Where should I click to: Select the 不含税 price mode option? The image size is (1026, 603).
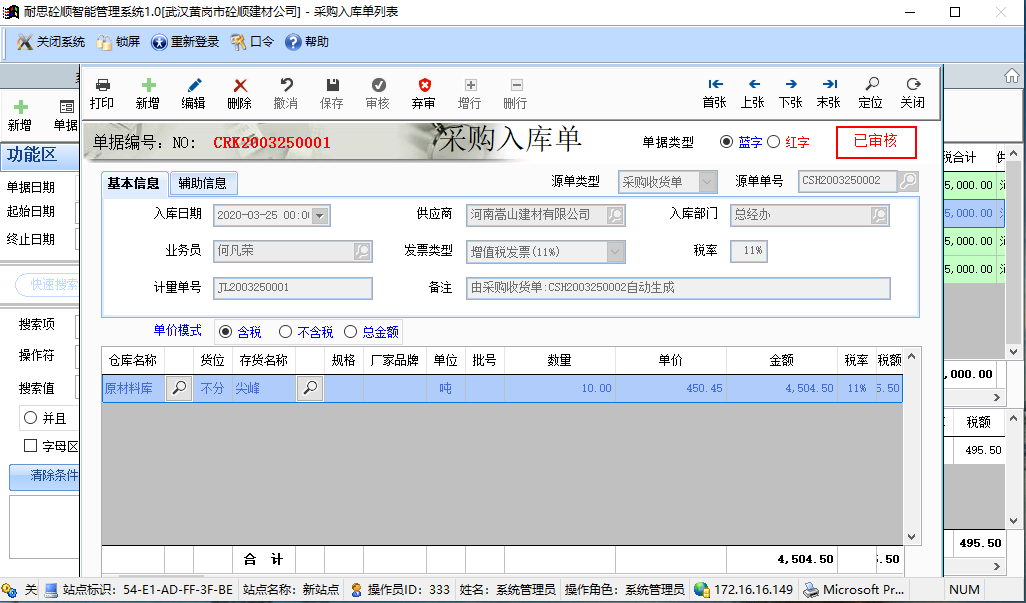(286, 332)
